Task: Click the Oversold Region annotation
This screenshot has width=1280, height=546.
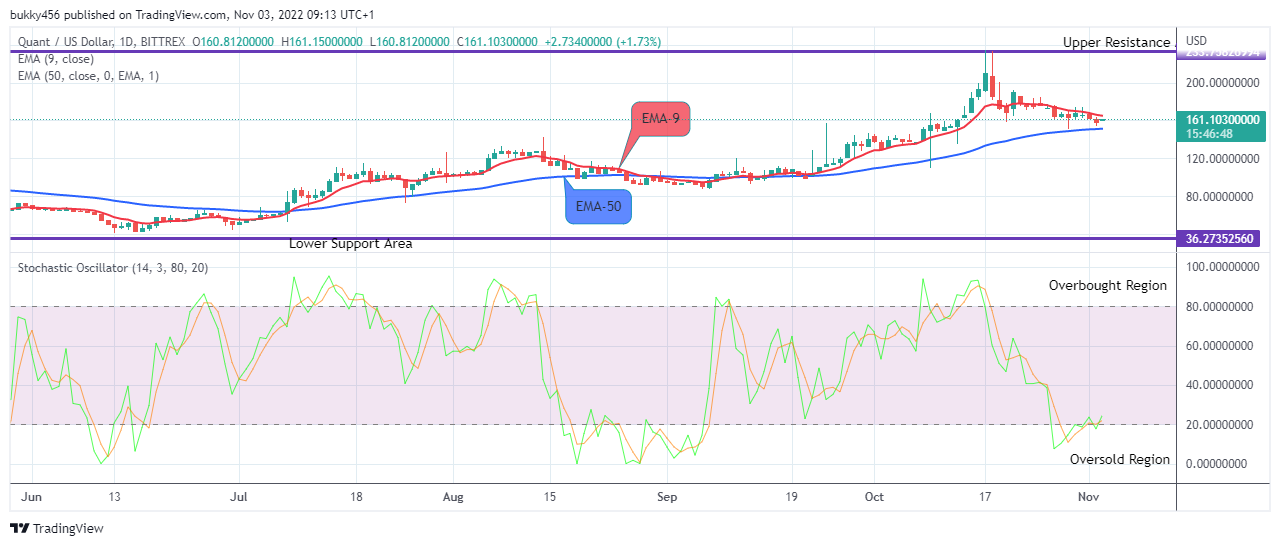Action: tap(1120, 459)
